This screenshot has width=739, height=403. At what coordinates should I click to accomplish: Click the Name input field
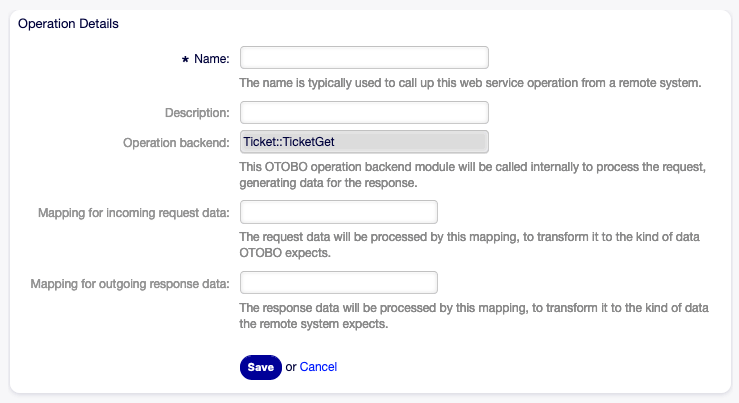click(364, 58)
